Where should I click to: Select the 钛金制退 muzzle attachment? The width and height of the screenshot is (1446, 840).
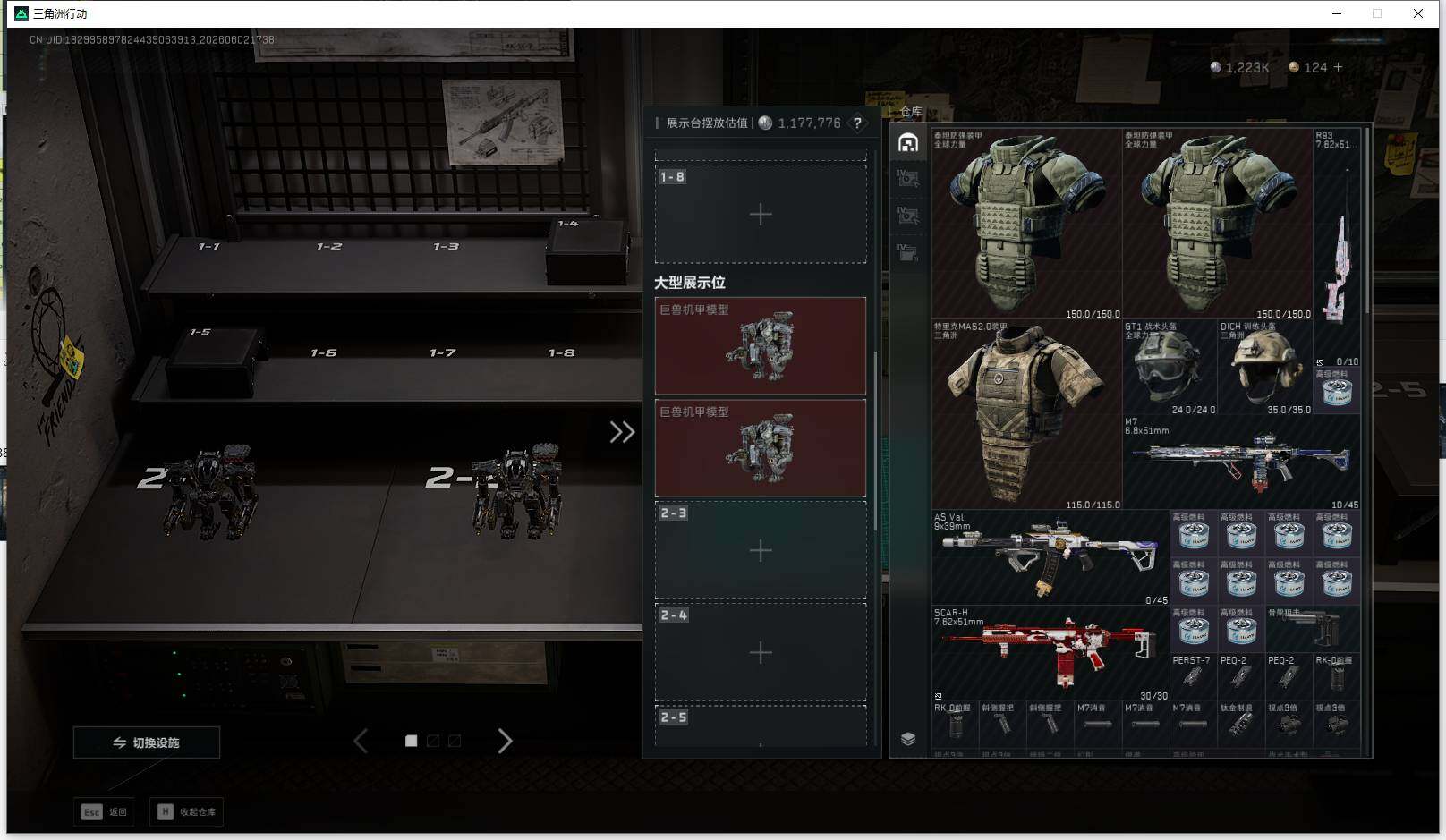click(x=1241, y=725)
